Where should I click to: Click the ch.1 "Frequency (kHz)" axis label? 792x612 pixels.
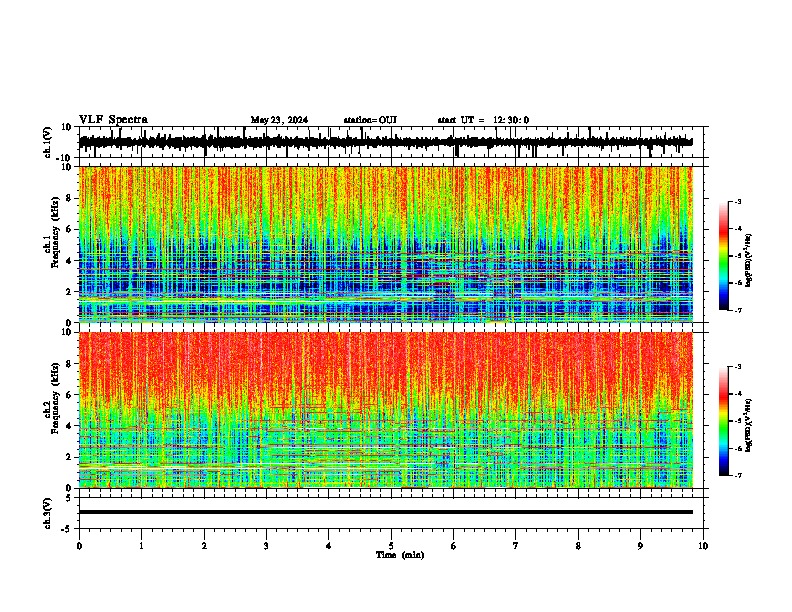[x=55, y=233]
